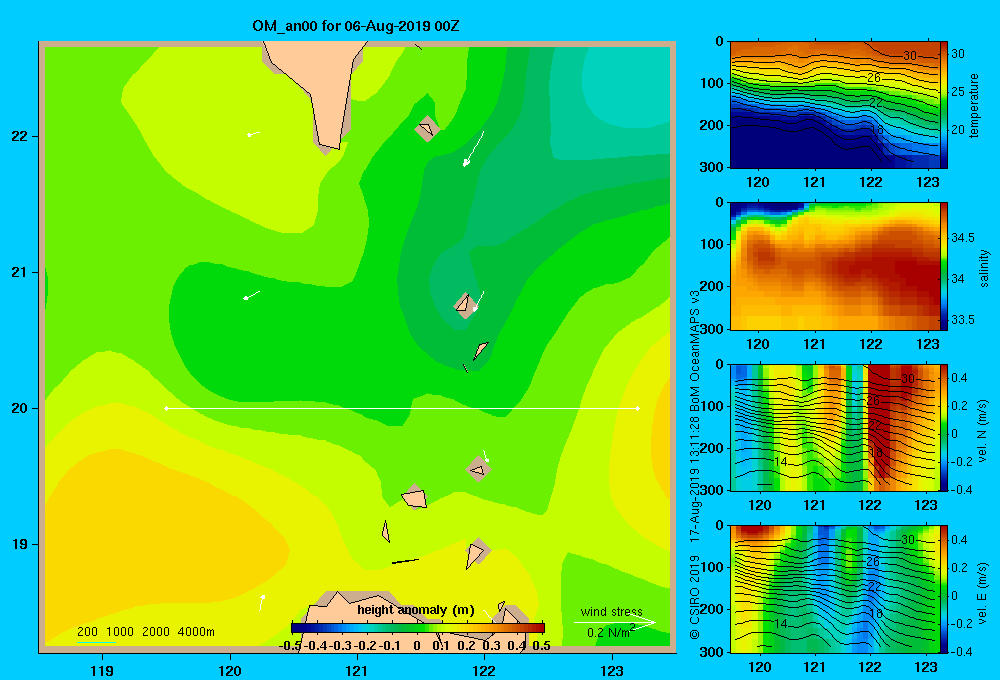This screenshot has width=1000, height=680.
Task: Click the vertical CSIRO BoM OceanMAPS copyright text
Action: [x=695, y=464]
